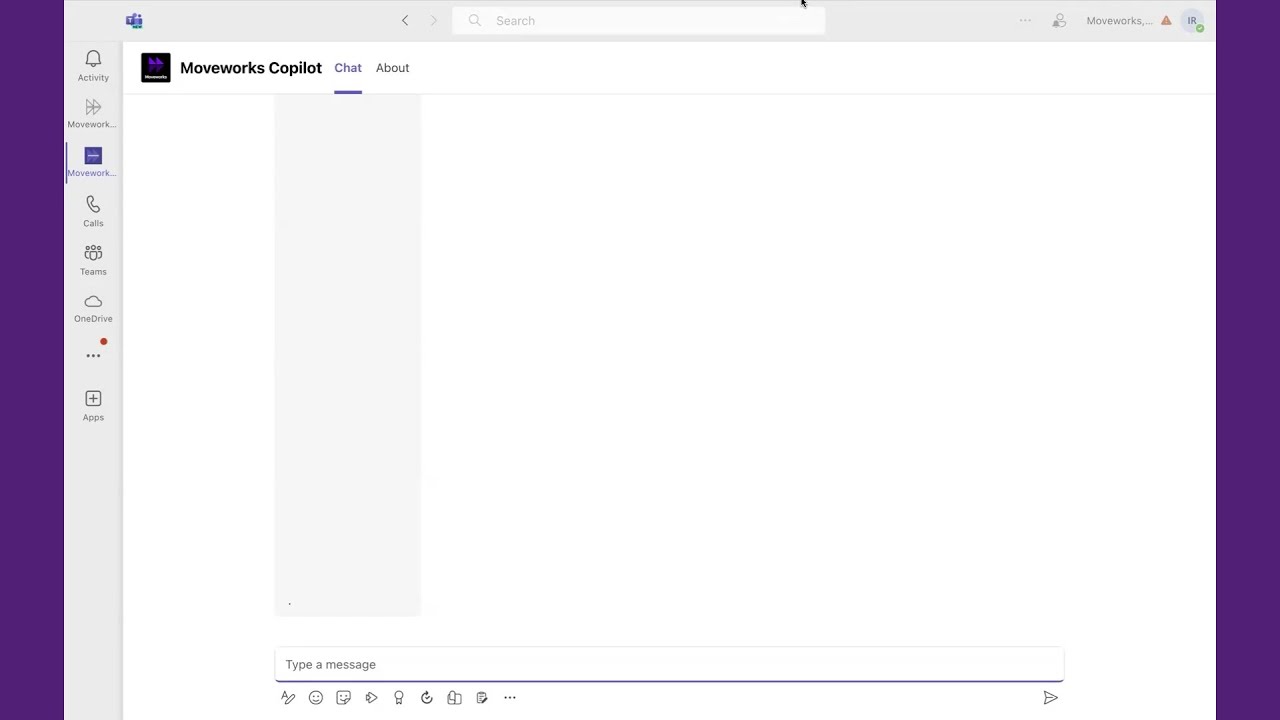Send the message with the arrow icon
Image resolution: width=1280 pixels, height=720 pixels.
(1050, 698)
